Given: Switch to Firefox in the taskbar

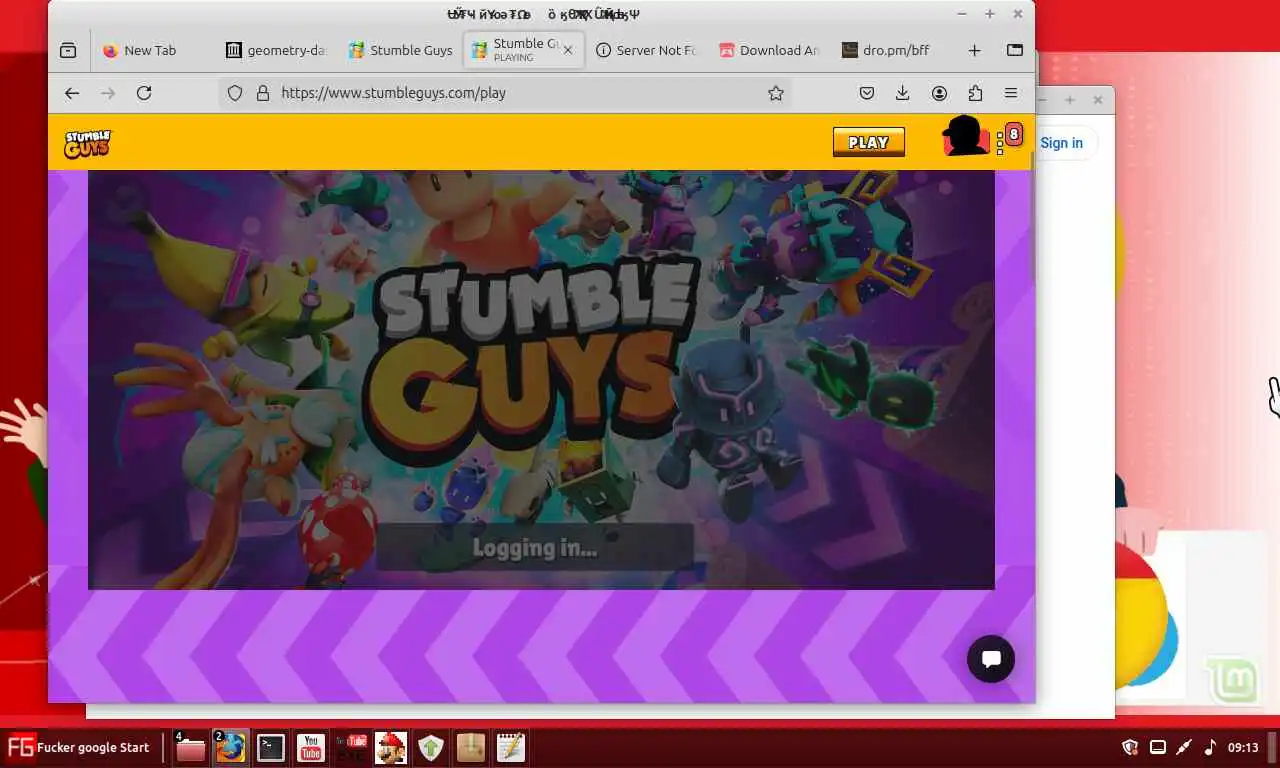Looking at the screenshot, I should coord(231,747).
